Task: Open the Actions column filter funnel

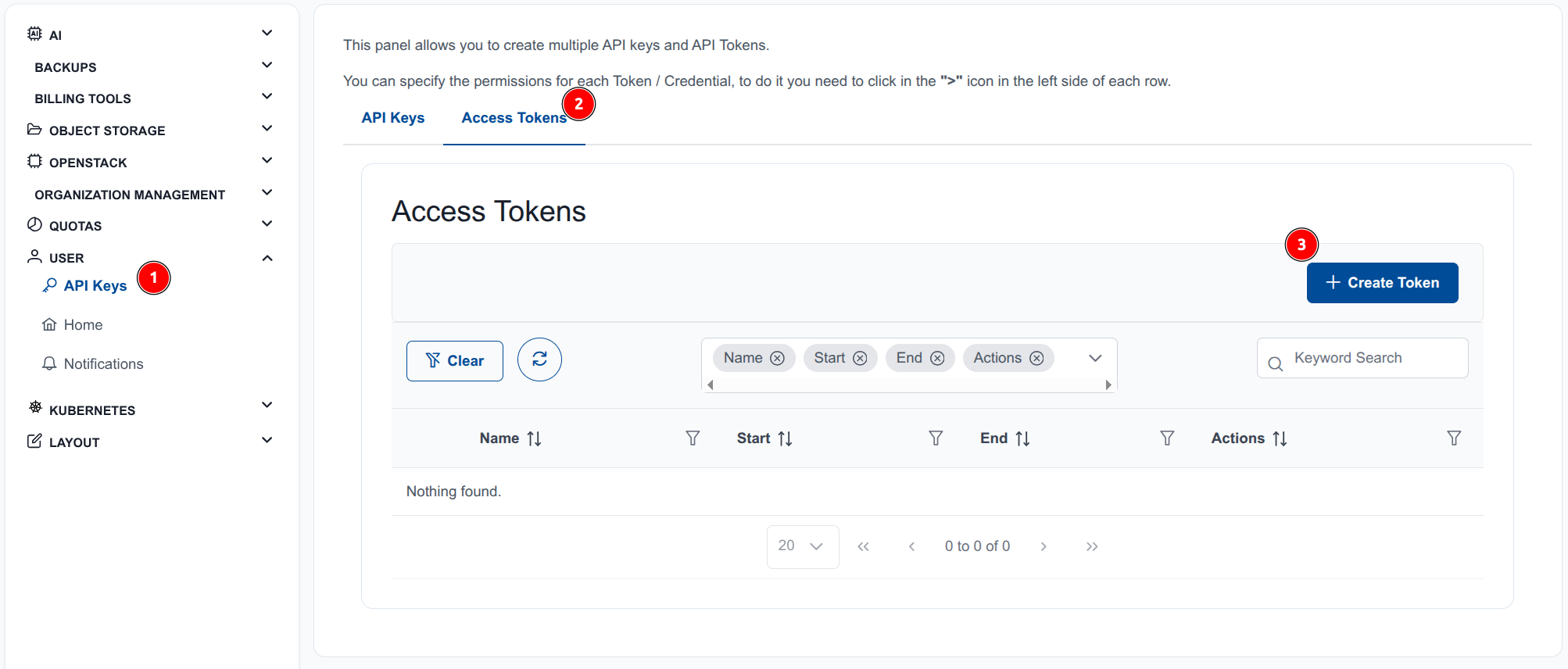Action: (x=1454, y=438)
